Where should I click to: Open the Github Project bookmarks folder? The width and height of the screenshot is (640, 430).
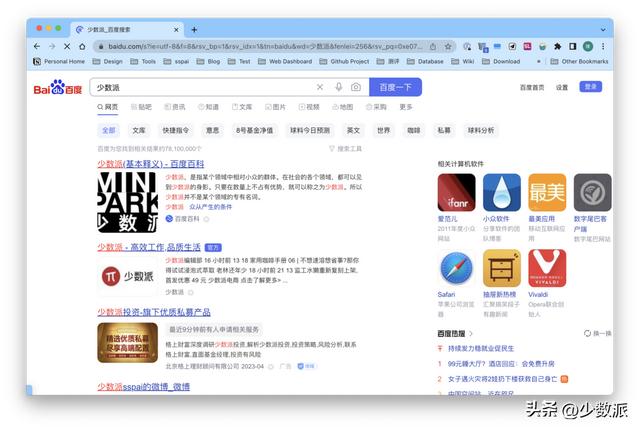tap(344, 61)
